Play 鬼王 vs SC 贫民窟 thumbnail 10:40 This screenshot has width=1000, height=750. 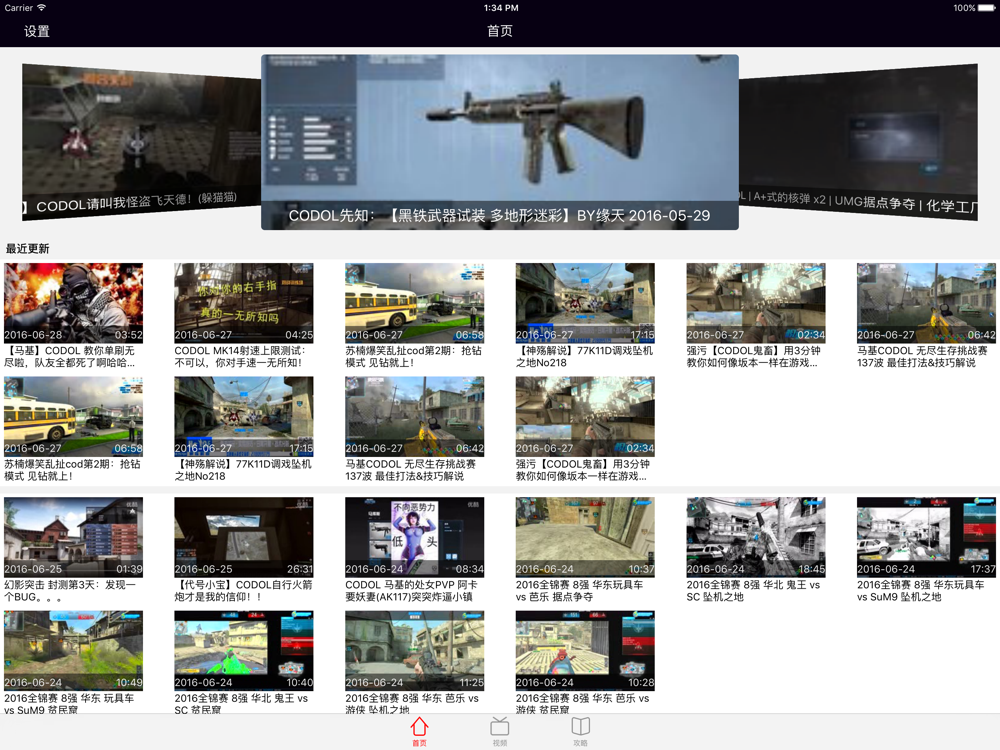[x=244, y=651]
